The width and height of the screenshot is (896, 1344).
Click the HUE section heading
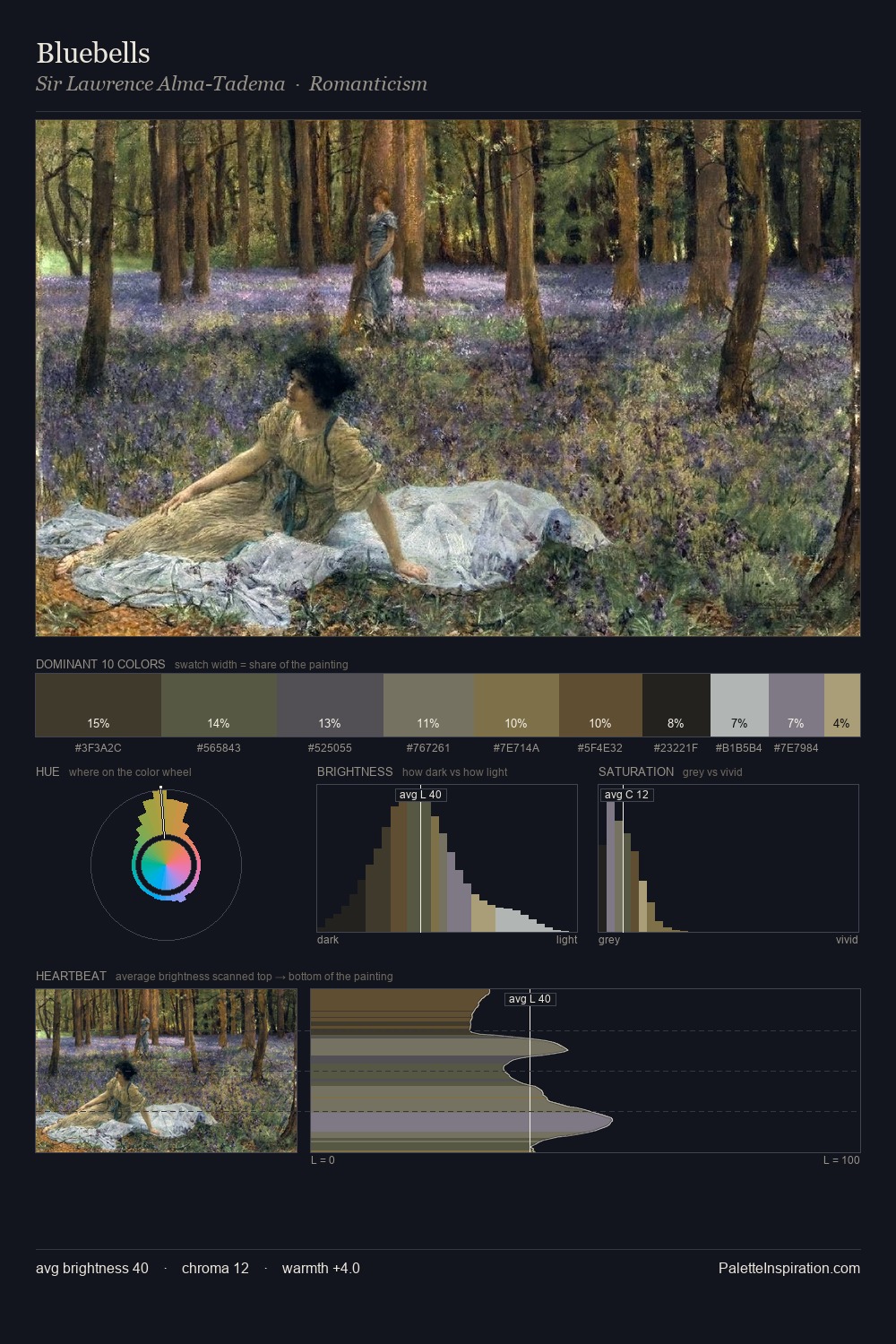[47, 771]
